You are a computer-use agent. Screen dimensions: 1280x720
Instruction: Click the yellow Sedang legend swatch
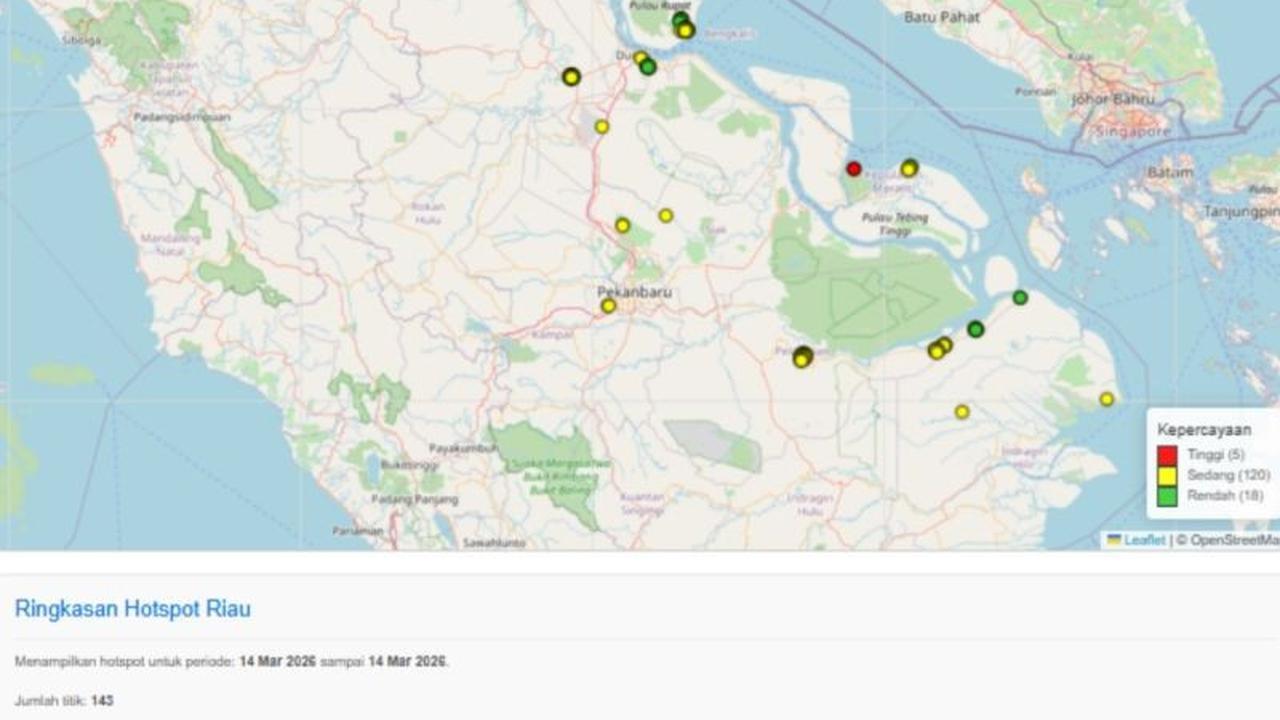pos(1167,476)
